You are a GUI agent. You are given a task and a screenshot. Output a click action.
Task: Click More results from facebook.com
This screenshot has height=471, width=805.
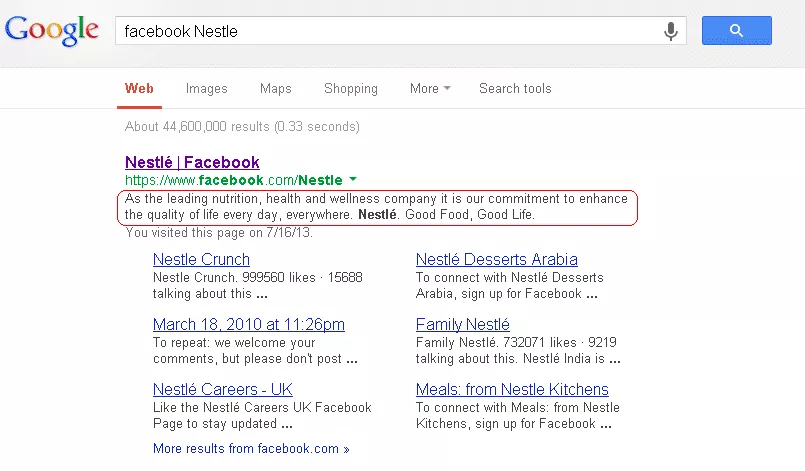click(x=251, y=448)
